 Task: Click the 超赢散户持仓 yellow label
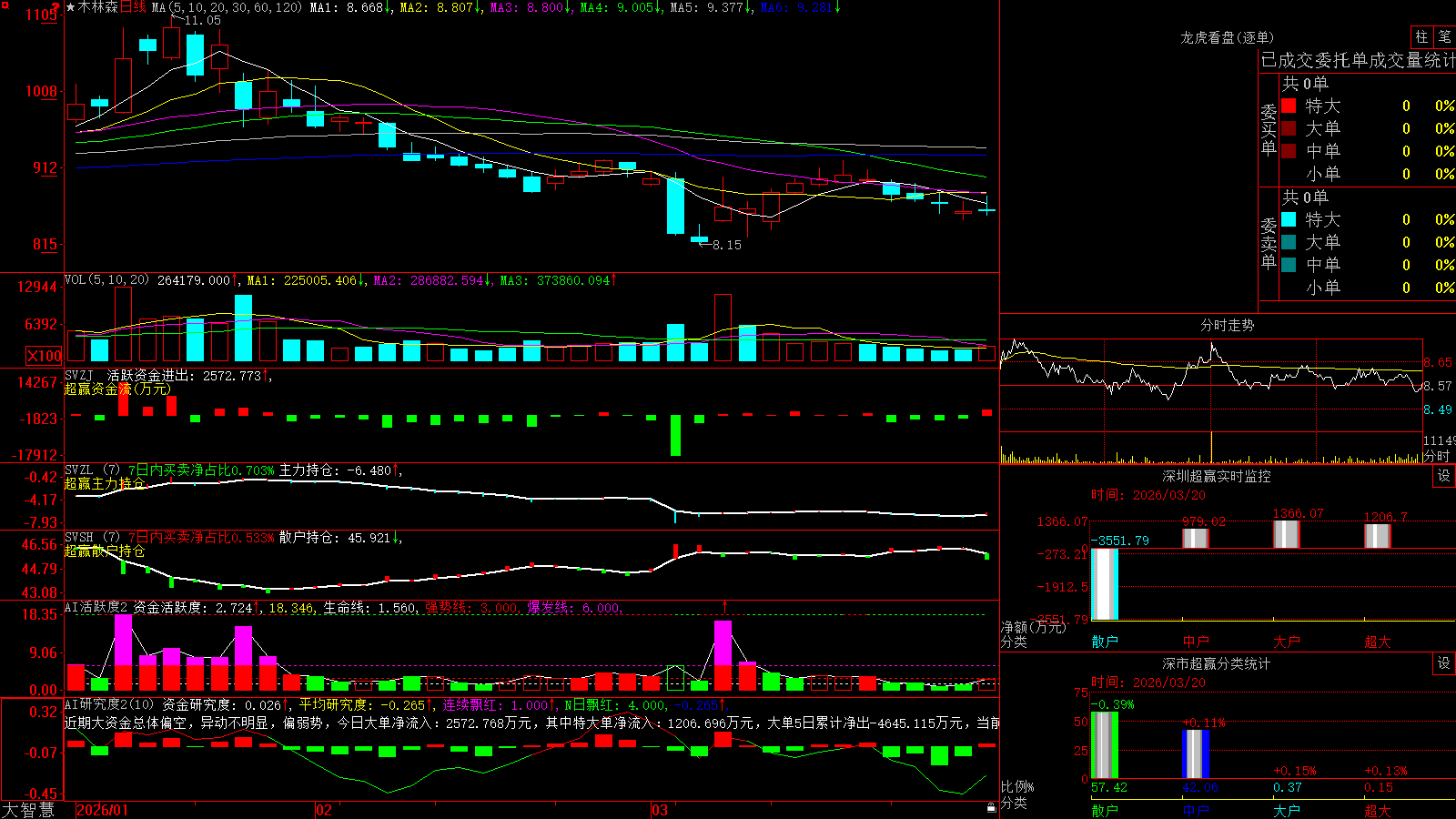pyautogui.click(x=105, y=551)
